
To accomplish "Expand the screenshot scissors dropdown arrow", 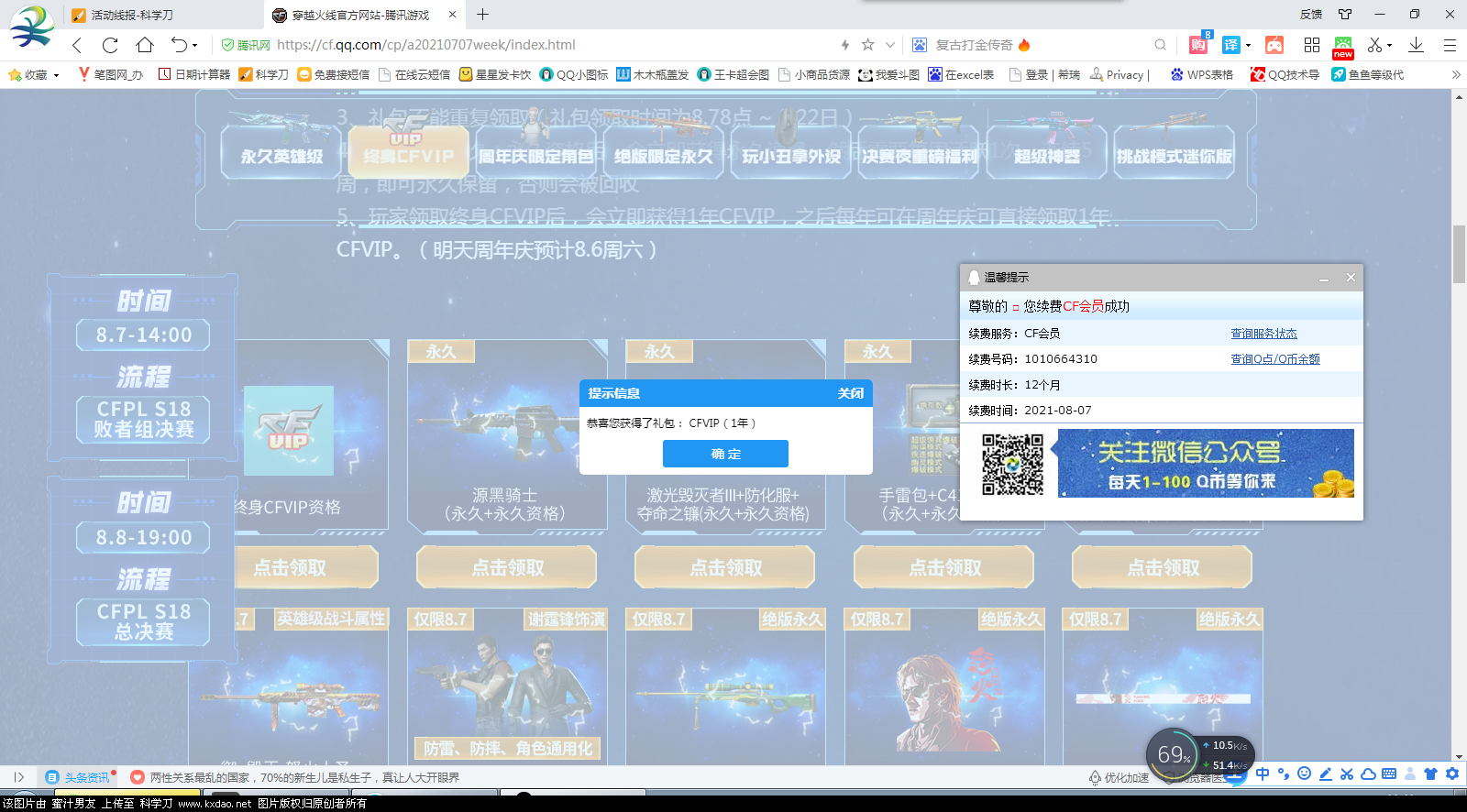I will tap(1390, 46).
